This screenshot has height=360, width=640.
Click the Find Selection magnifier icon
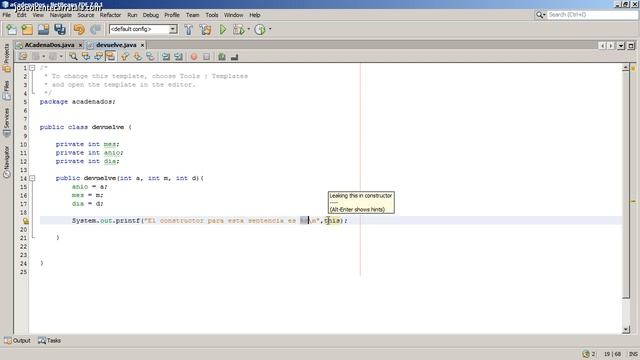pyautogui.click(x=73, y=57)
